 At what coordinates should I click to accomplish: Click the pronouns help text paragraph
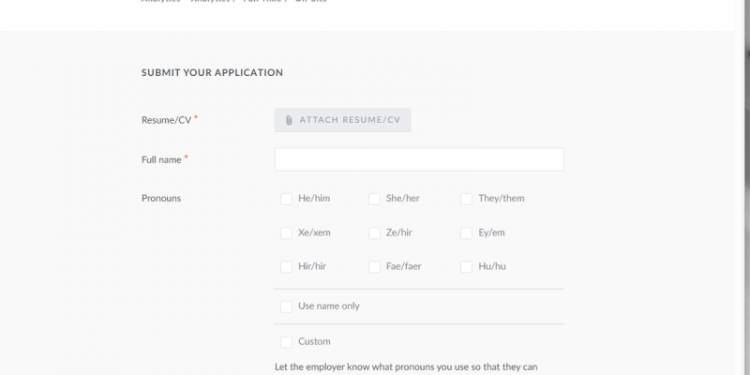(x=406, y=367)
